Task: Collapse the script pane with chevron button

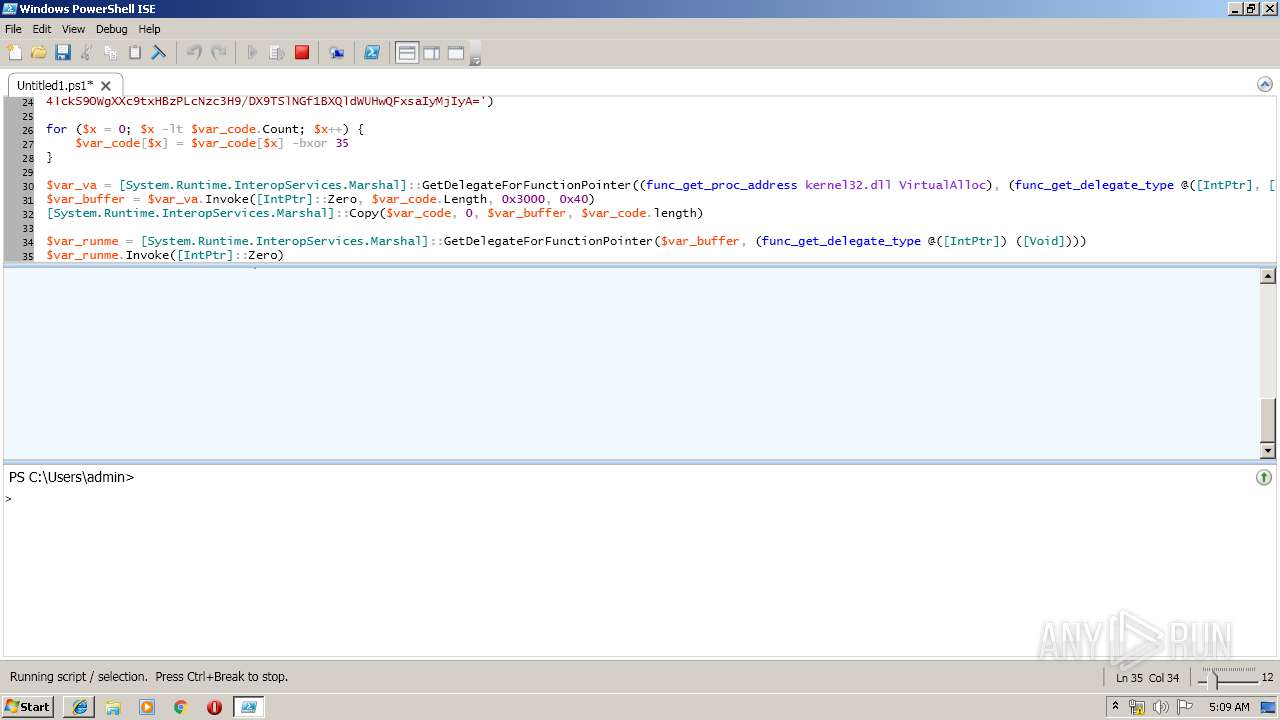Action: click(1264, 84)
